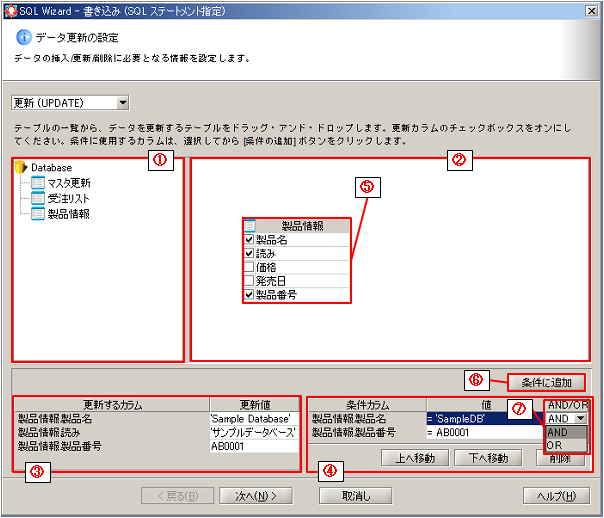Uncheck the 読み column checkbox
Screen dimensions: 604x518
pos(250,254)
